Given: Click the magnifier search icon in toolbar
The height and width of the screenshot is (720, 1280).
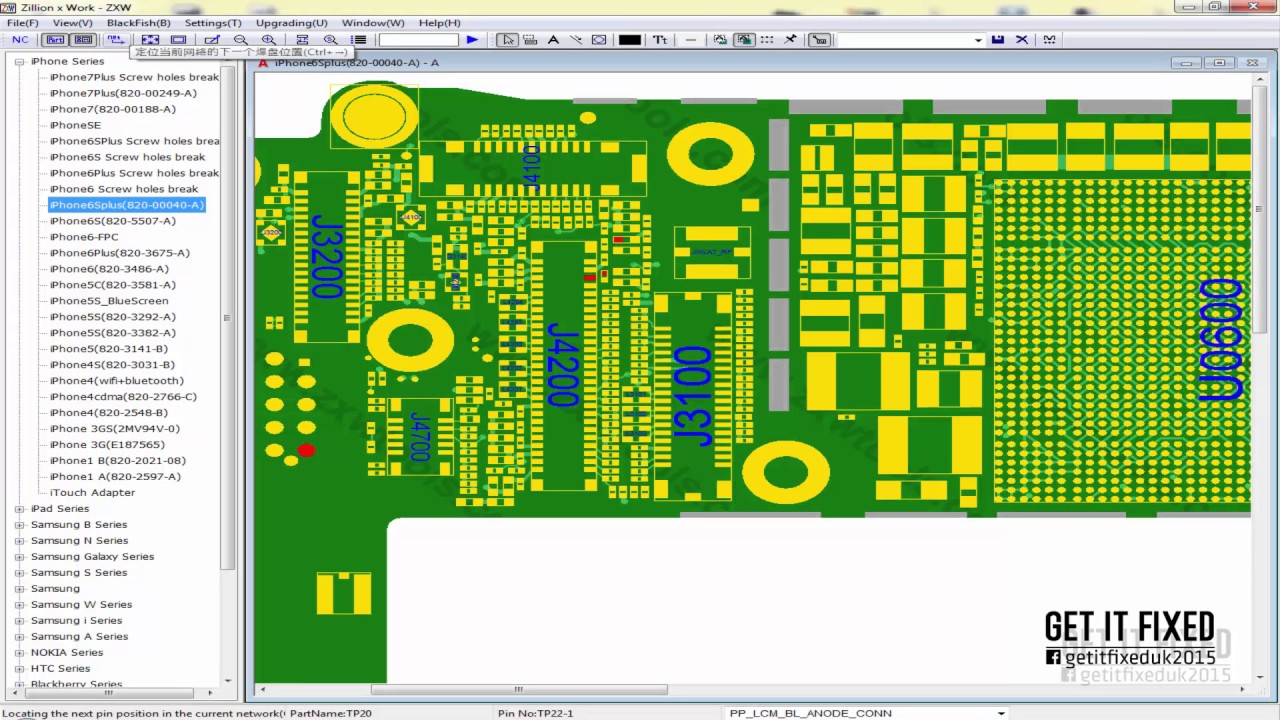Looking at the screenshot, I should click(330, 40).
